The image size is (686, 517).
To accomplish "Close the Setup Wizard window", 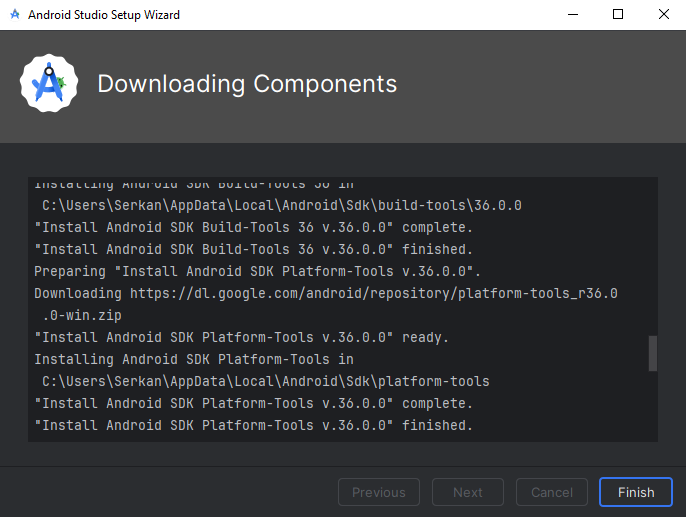I will 663,14.
